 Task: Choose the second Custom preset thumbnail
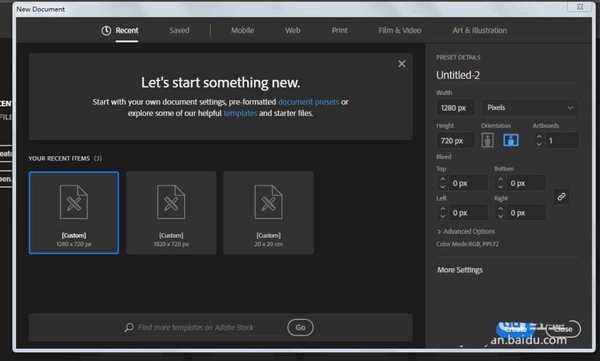pos(171,213)
